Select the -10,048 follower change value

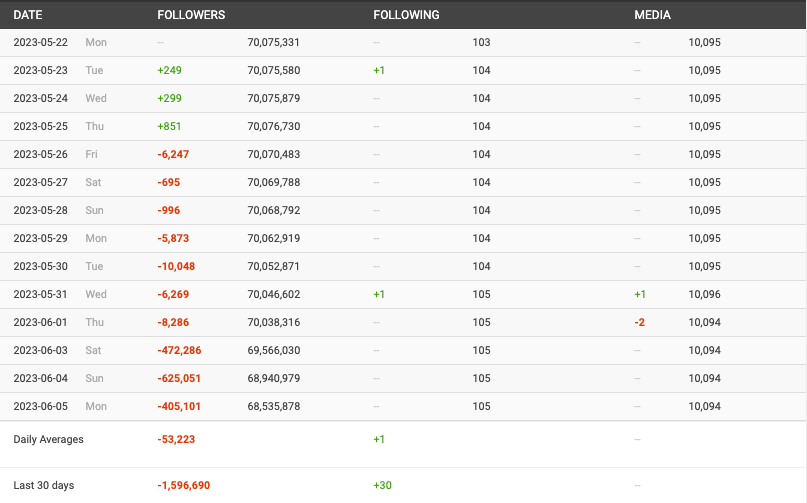coord(176,267)
